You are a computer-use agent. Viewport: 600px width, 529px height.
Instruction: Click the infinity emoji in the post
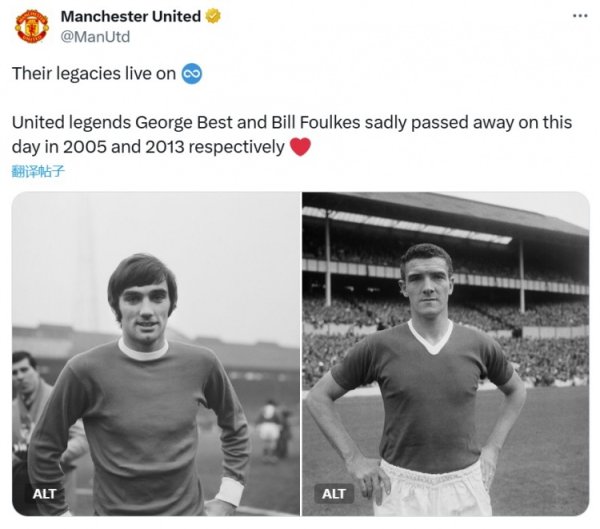click(x=192, y=73)
